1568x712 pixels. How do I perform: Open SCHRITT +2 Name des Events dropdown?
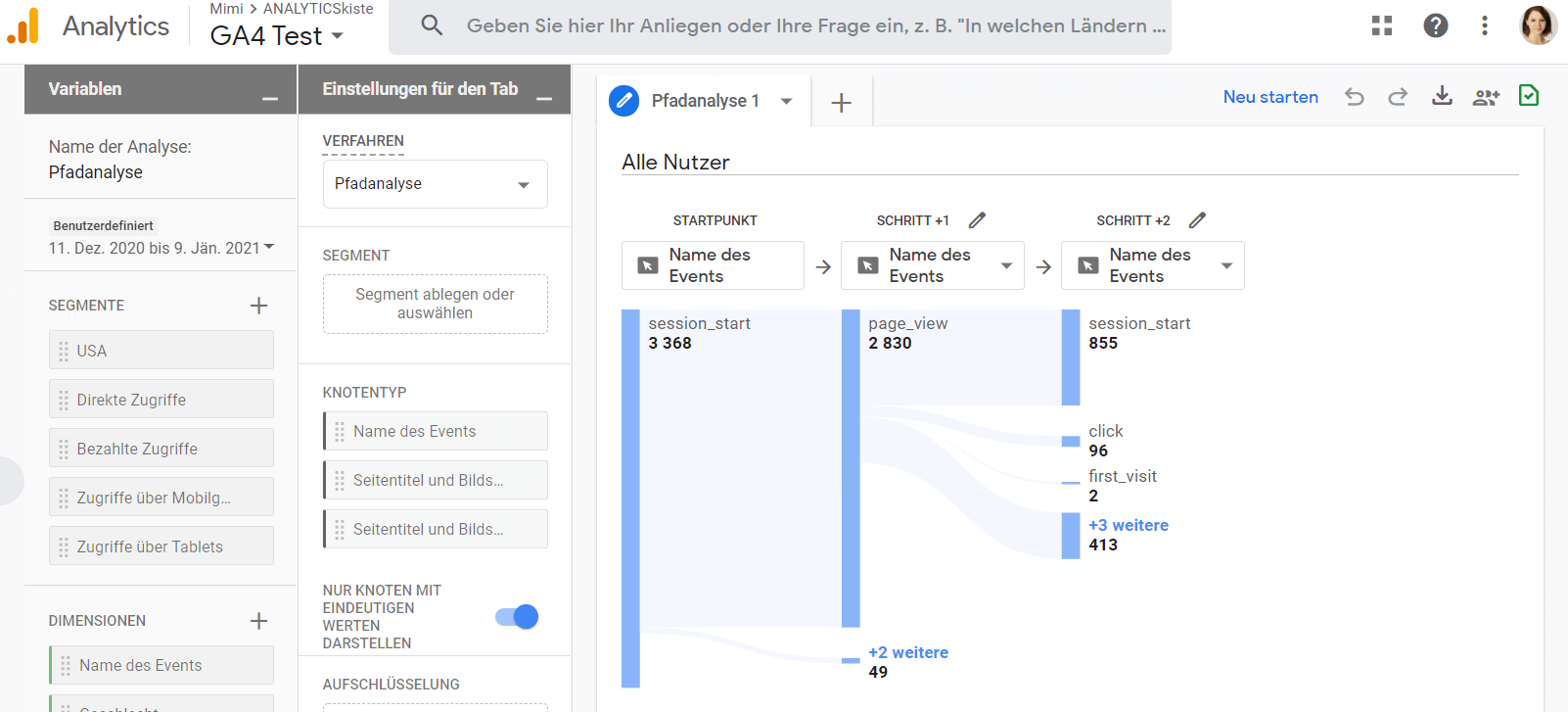click(x=1153, y=265)
